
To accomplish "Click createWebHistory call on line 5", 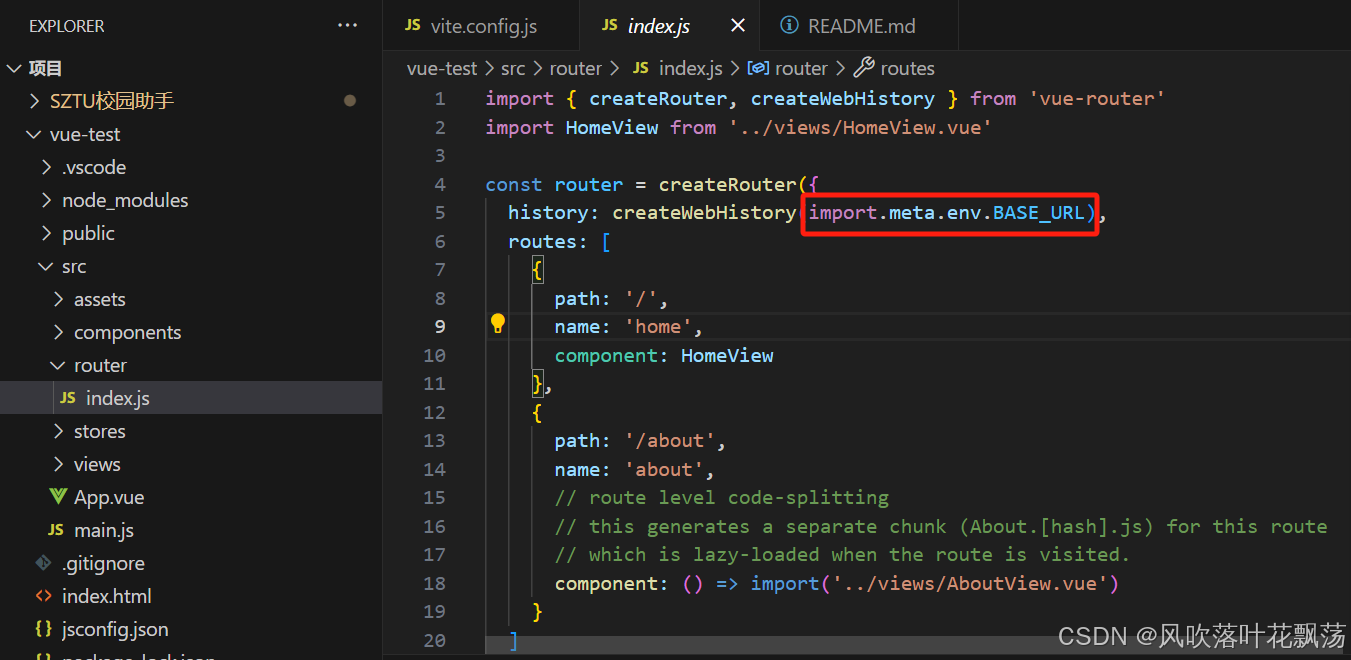I will pyautogui.click(x=704, y=212).
